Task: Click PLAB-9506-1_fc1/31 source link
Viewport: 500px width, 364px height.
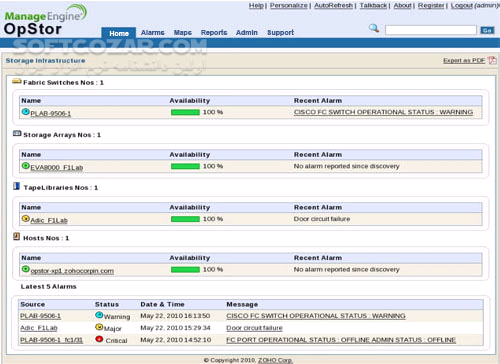Action: tap(51, 340)
